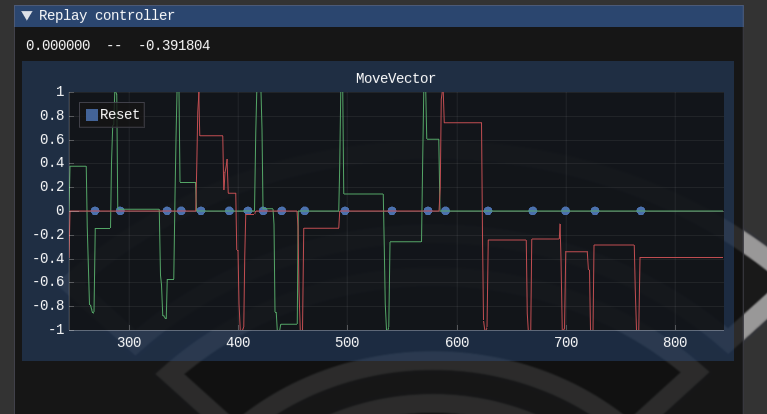Select the blue marker just before 300
This screenshot has height=414, width=767.
tap(120, 211)
